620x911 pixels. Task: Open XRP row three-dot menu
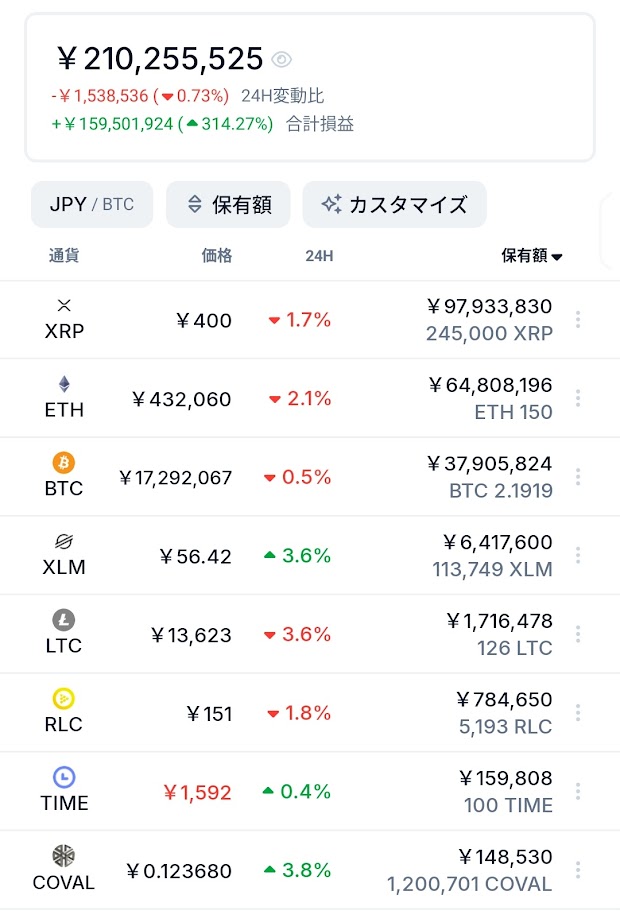click(x=578, y=319)
